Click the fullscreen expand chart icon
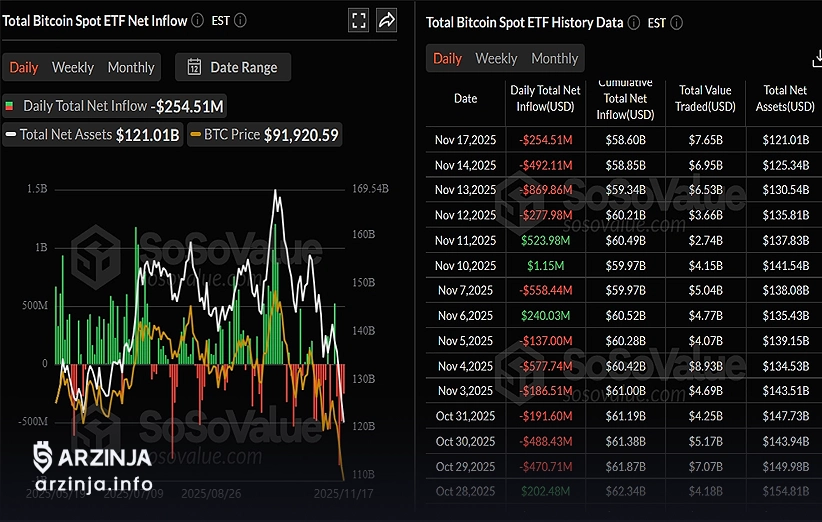The width and height of the screenshot is (822, 522). click(x=359, y=20)
